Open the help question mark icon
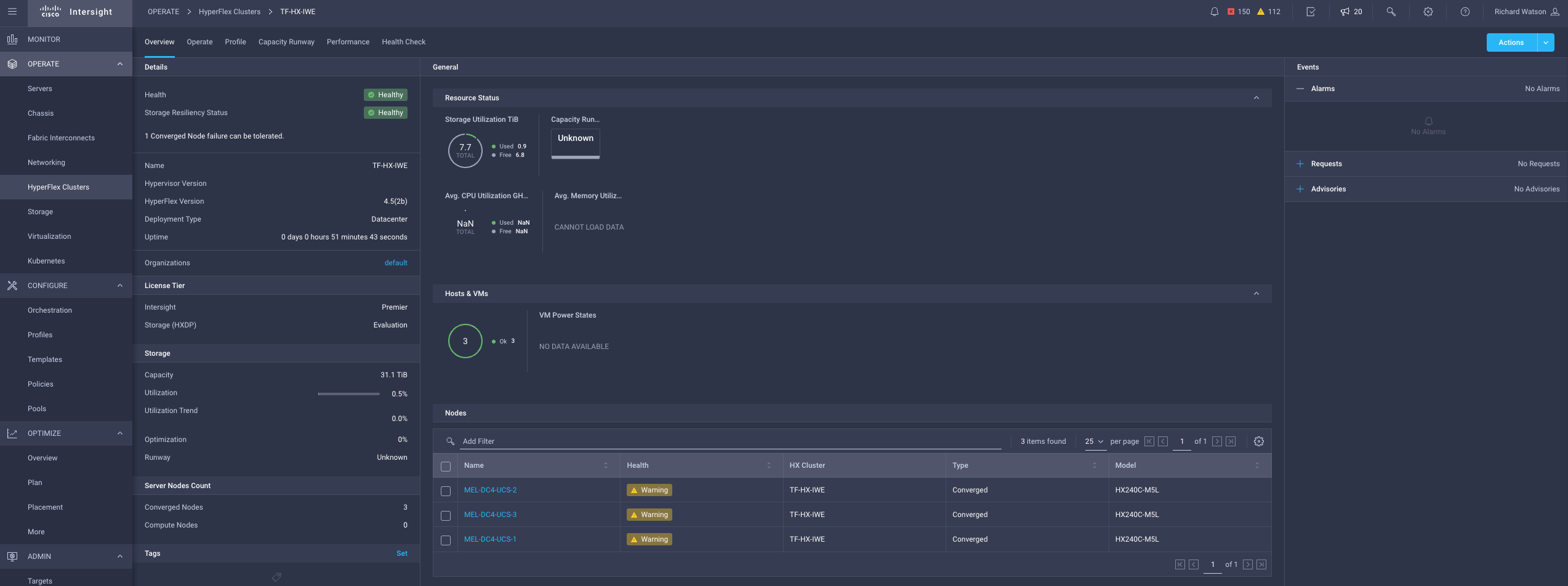 click(x=1465, y=12)
